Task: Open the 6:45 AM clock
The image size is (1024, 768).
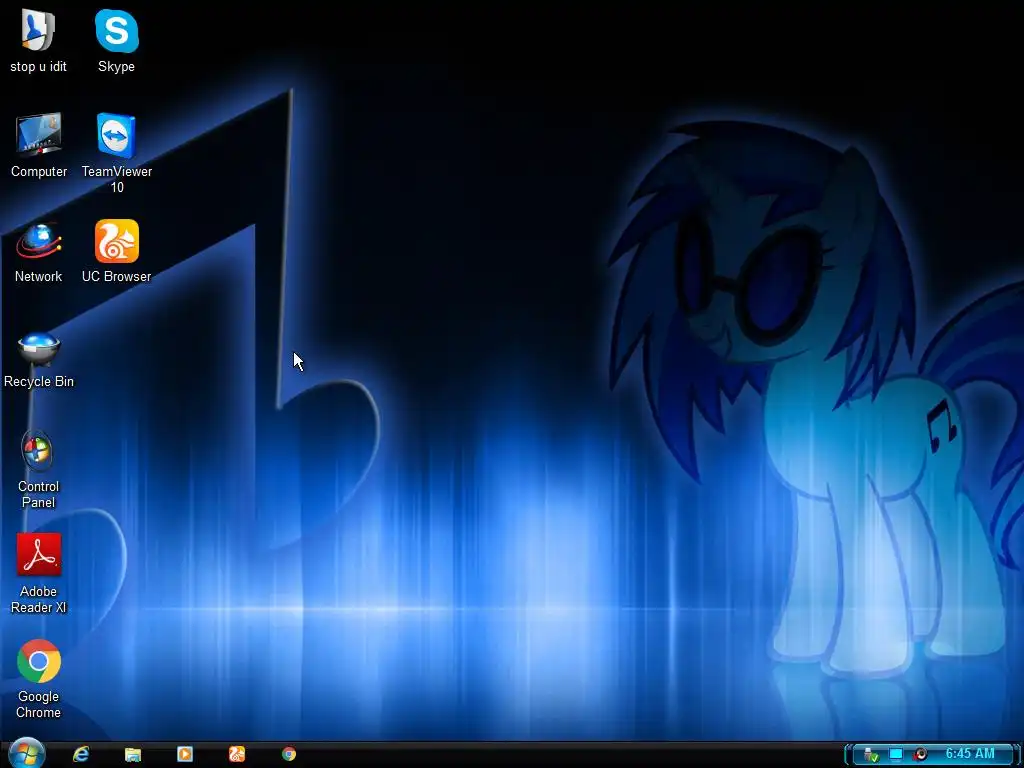Action: click(970, 754)
